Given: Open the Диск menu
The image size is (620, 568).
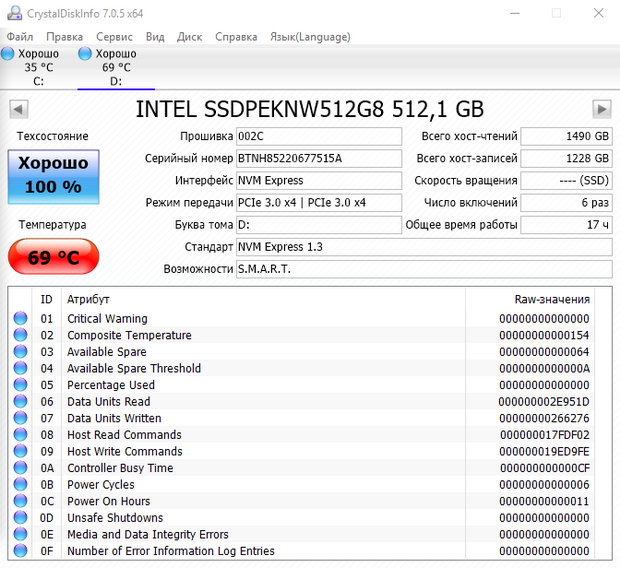Looking at the screenshot, I should click(x=189, y=37).
